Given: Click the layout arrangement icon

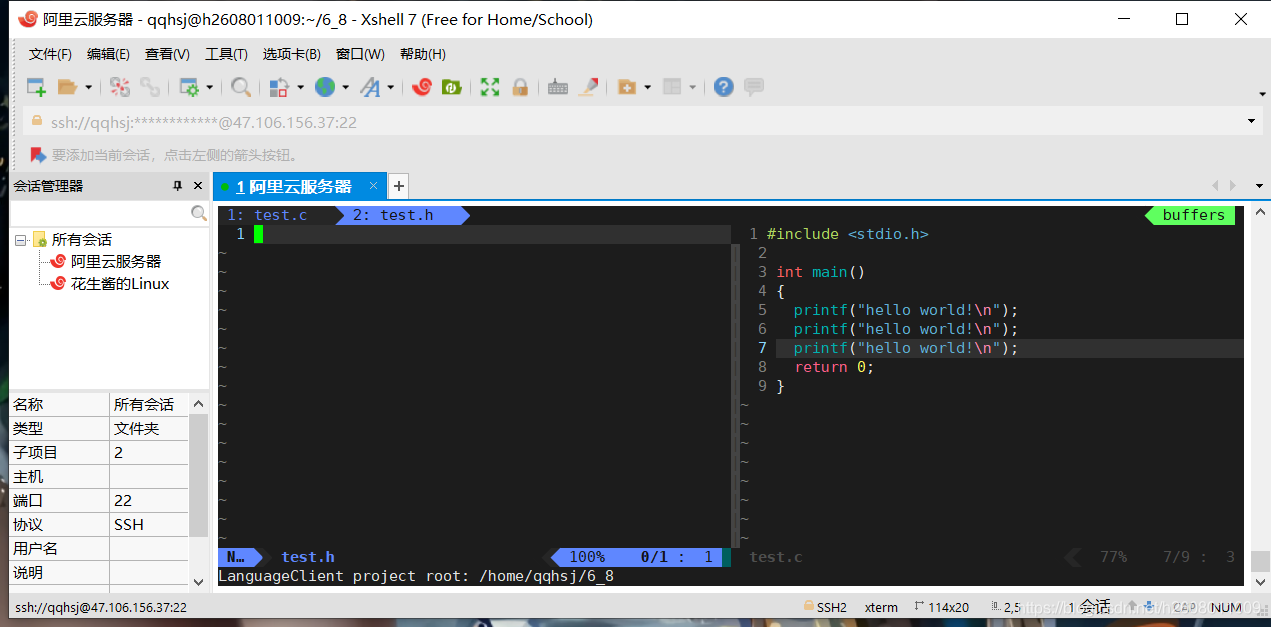Looking at the screenshot, I should [x=672, y=87].
